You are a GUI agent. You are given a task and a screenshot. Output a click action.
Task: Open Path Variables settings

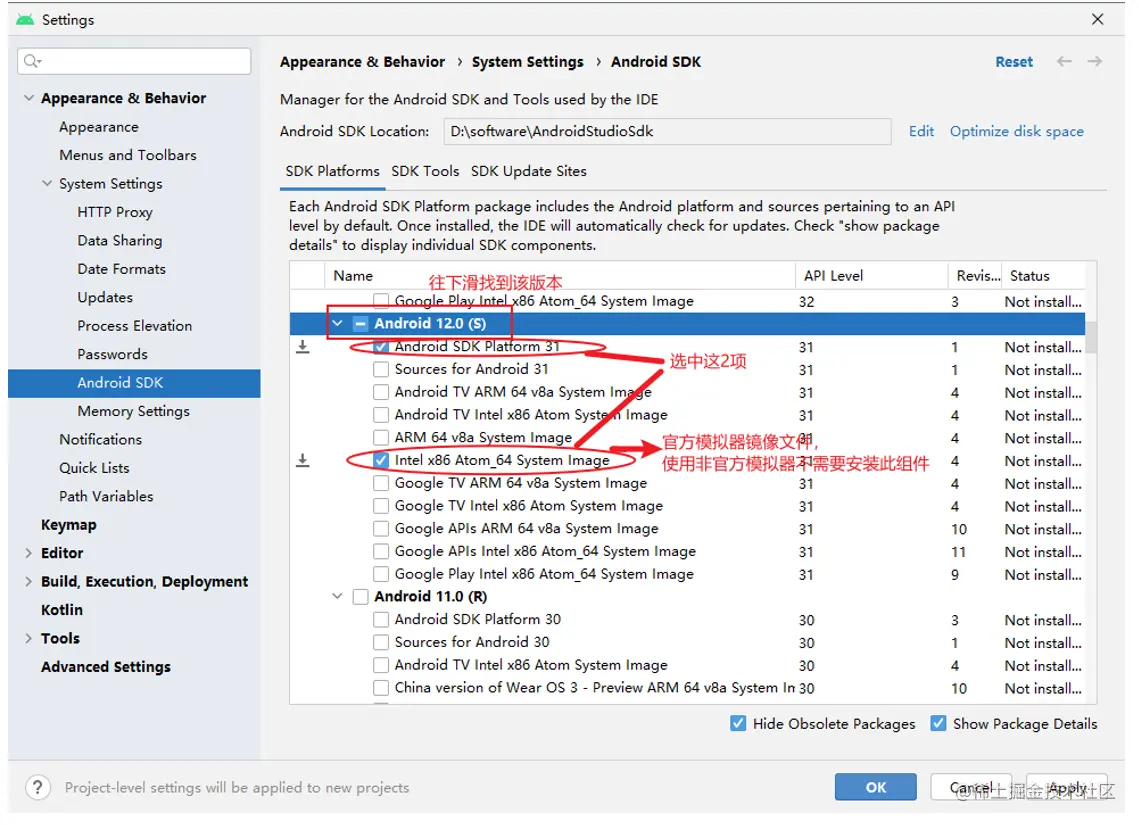pyautogui.click(x=106, y=497)
